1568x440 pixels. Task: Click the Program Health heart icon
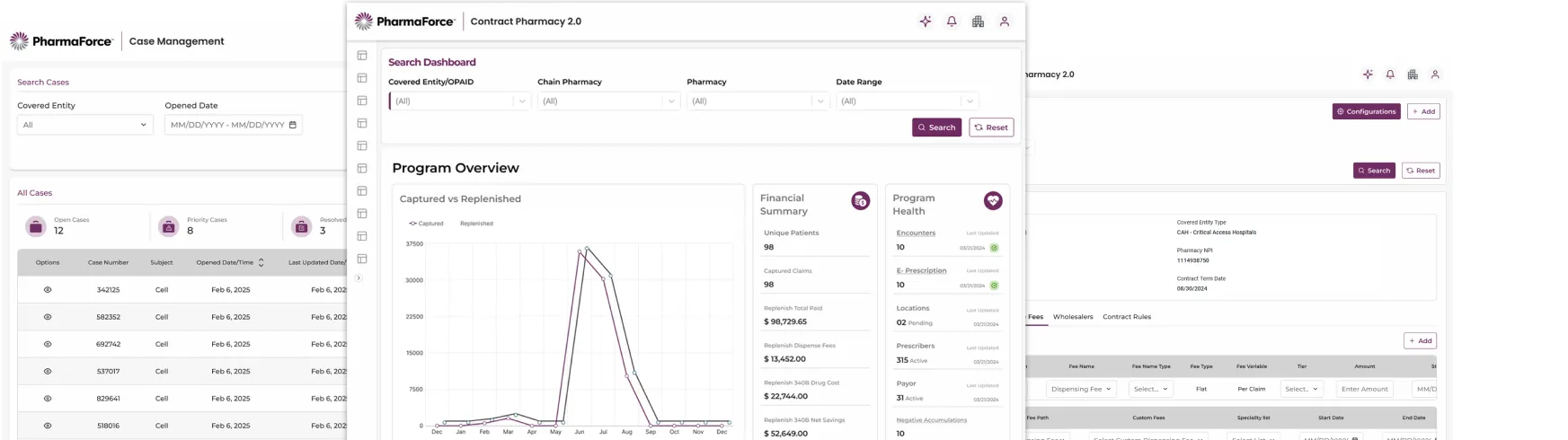point(993,201)
